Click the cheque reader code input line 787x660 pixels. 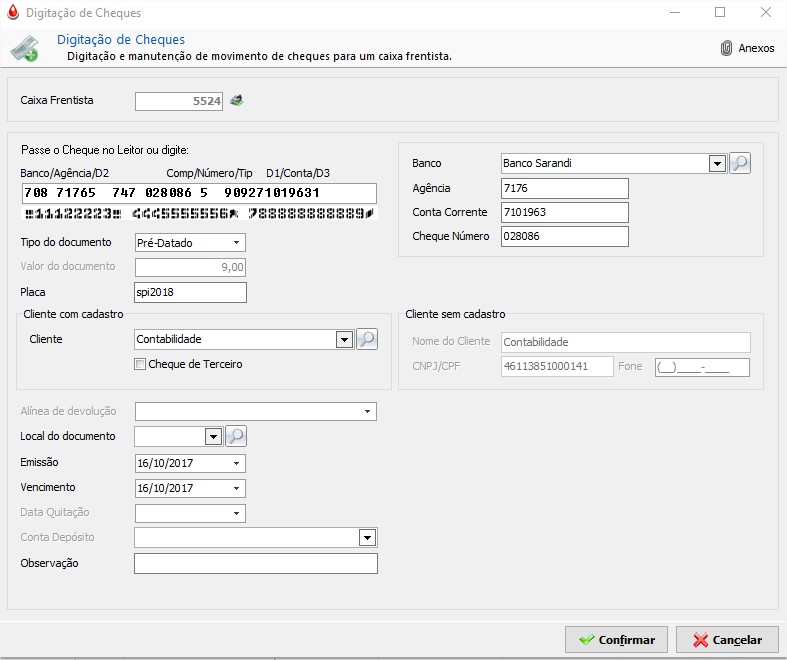click(199, 193)
